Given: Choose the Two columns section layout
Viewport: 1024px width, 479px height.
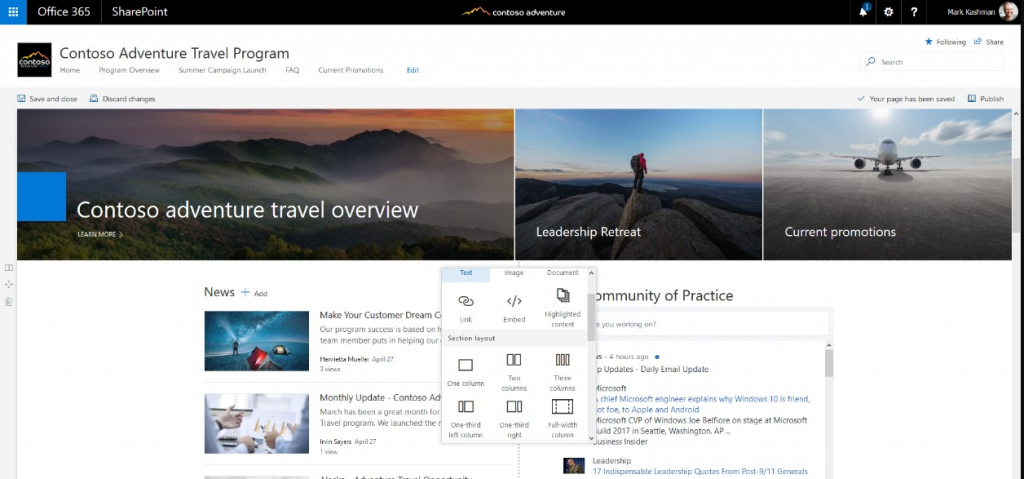Looking at the screenshot, I should click(514, 371).
